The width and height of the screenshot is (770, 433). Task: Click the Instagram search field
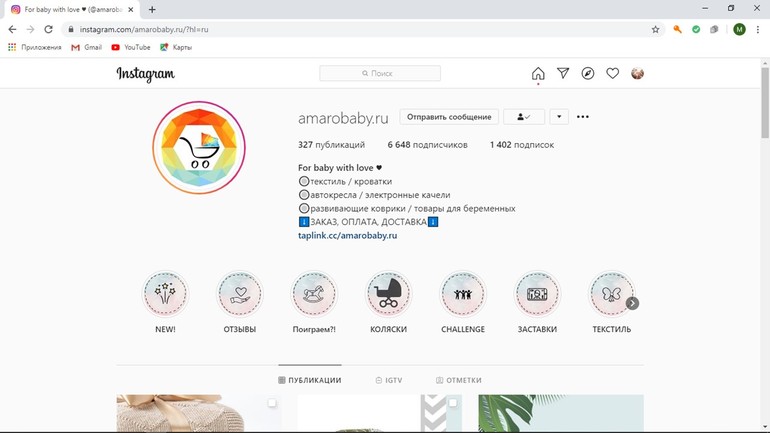point(380,74)
